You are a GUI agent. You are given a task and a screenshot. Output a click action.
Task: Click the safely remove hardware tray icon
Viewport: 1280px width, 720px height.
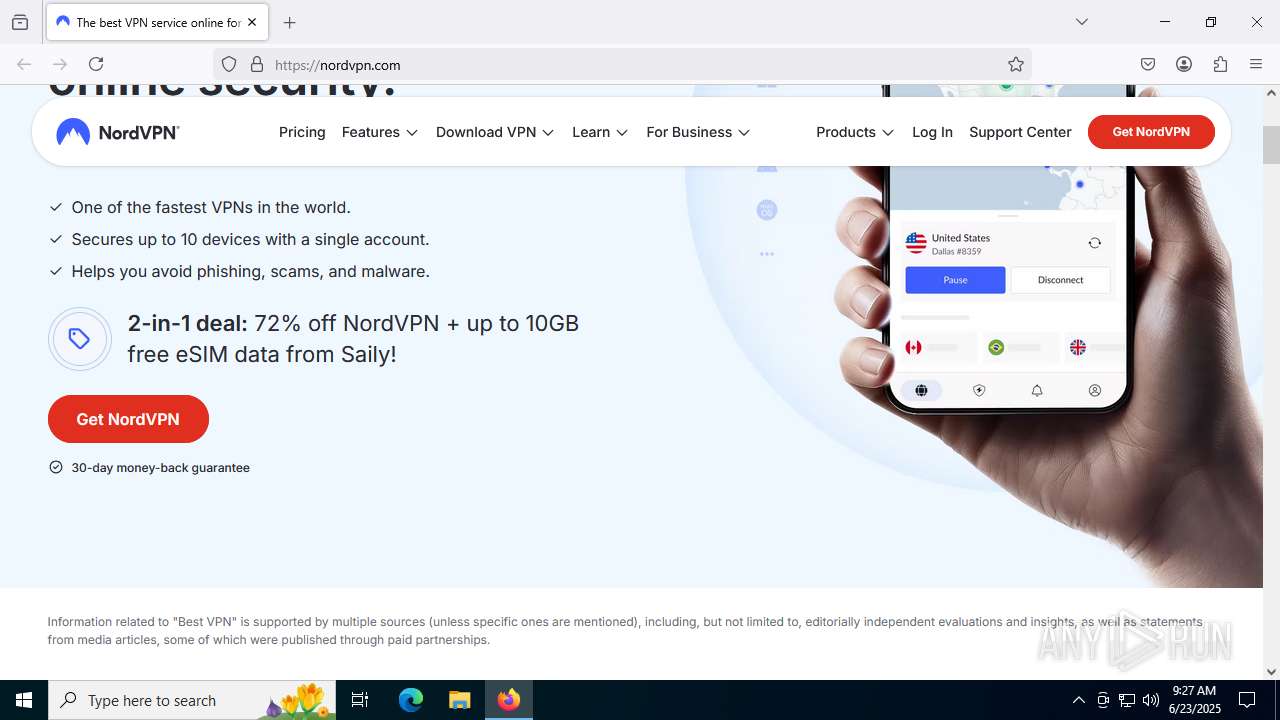pos(1103,700)
